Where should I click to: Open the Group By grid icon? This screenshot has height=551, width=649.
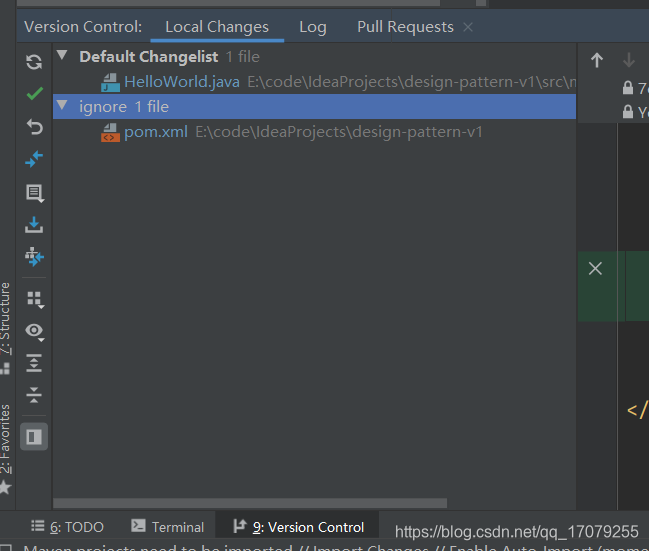click(35, 299)
